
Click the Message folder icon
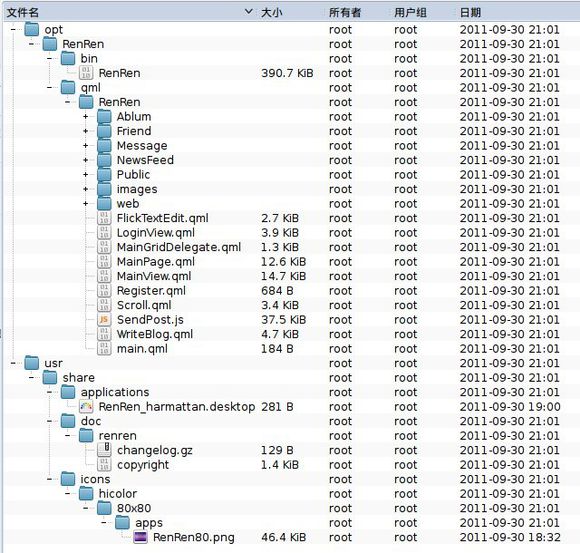coord(104,145)
